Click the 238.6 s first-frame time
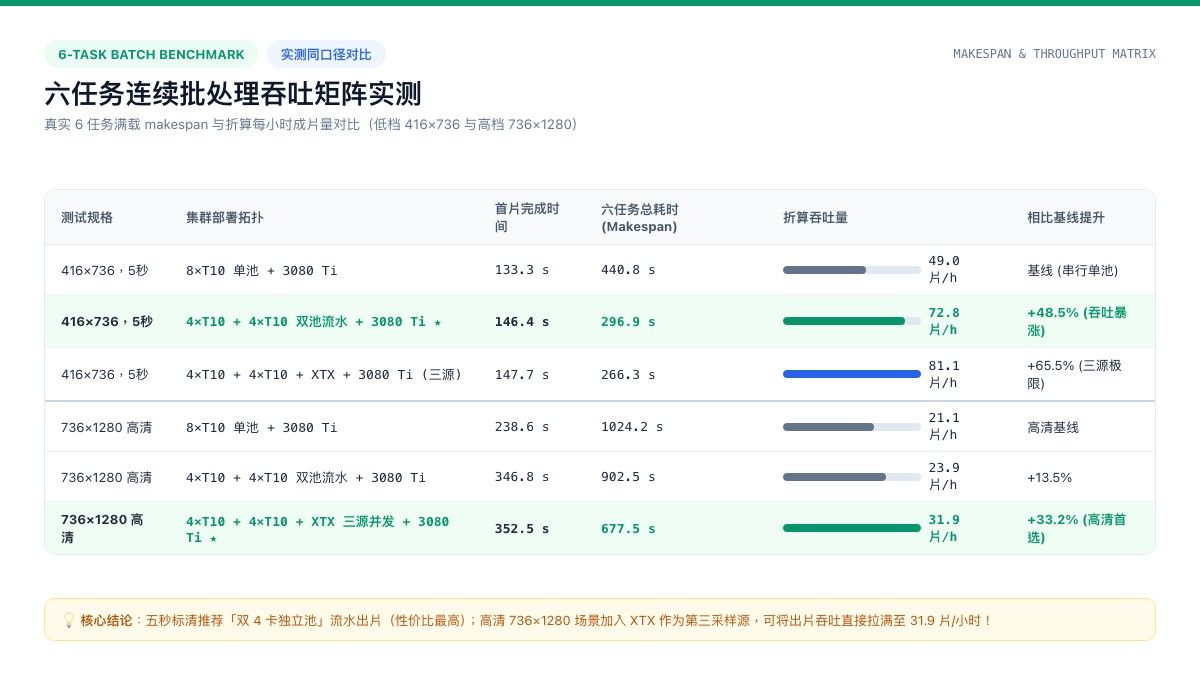Image resolution: width=1200 pixels, height=675 pixels. point(522,427)
